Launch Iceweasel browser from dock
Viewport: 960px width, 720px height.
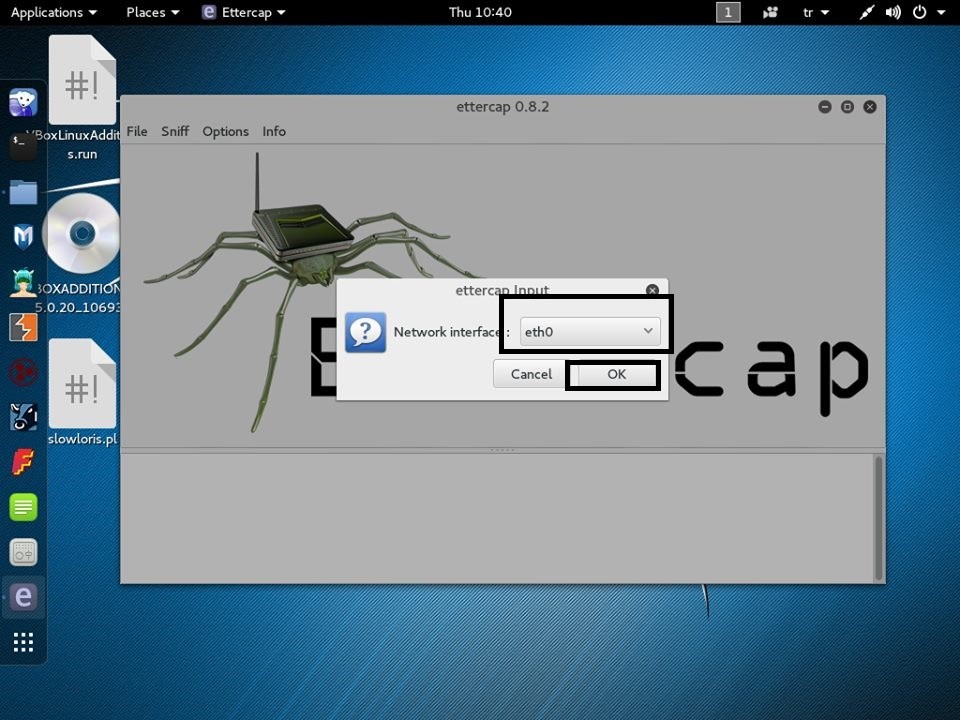click(23, 102)
